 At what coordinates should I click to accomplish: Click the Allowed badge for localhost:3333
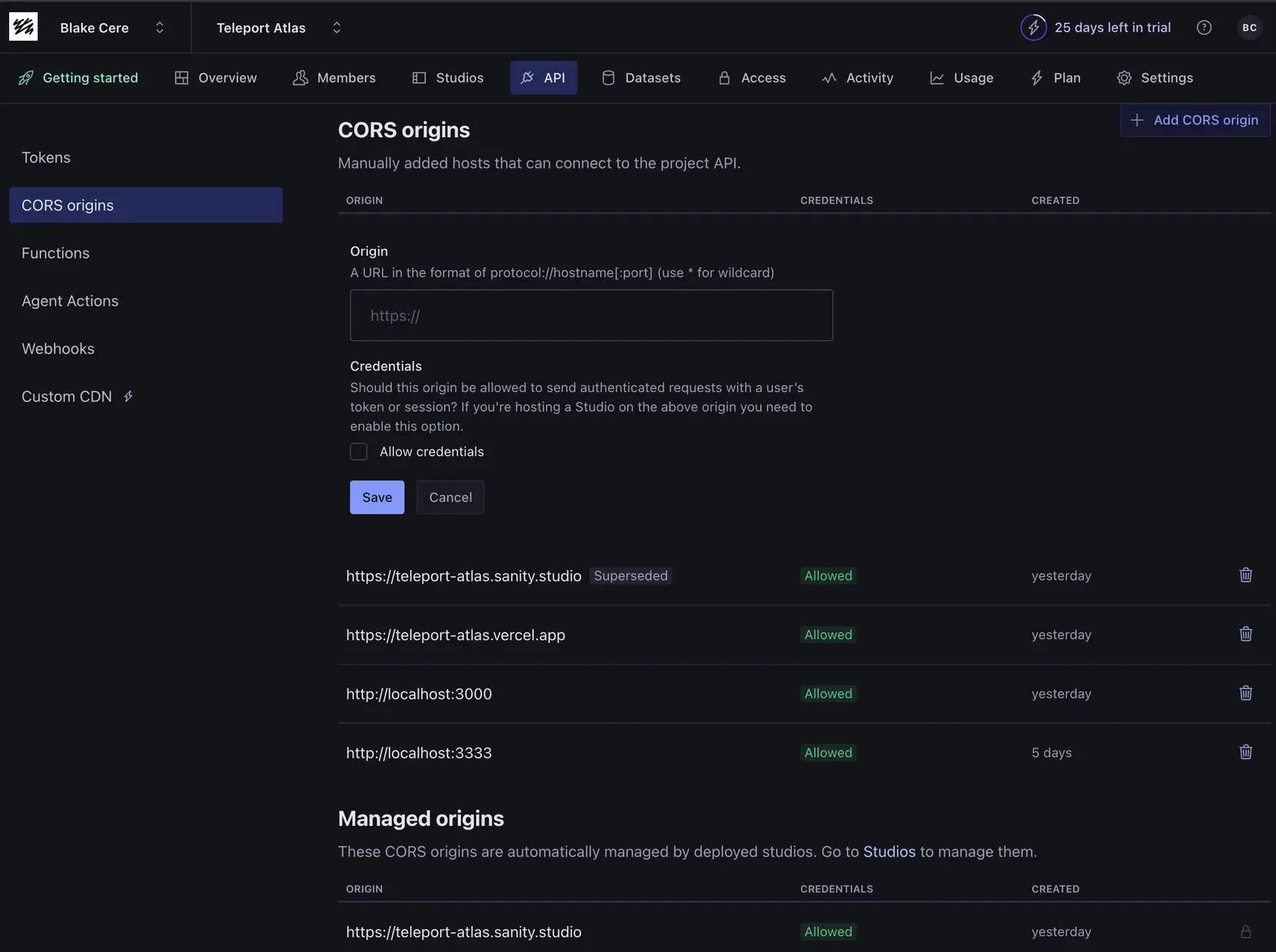point(828,753)
